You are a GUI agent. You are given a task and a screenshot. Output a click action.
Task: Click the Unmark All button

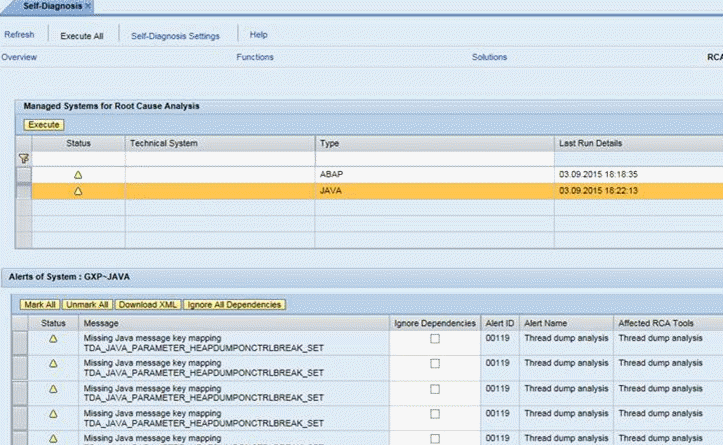87,305
